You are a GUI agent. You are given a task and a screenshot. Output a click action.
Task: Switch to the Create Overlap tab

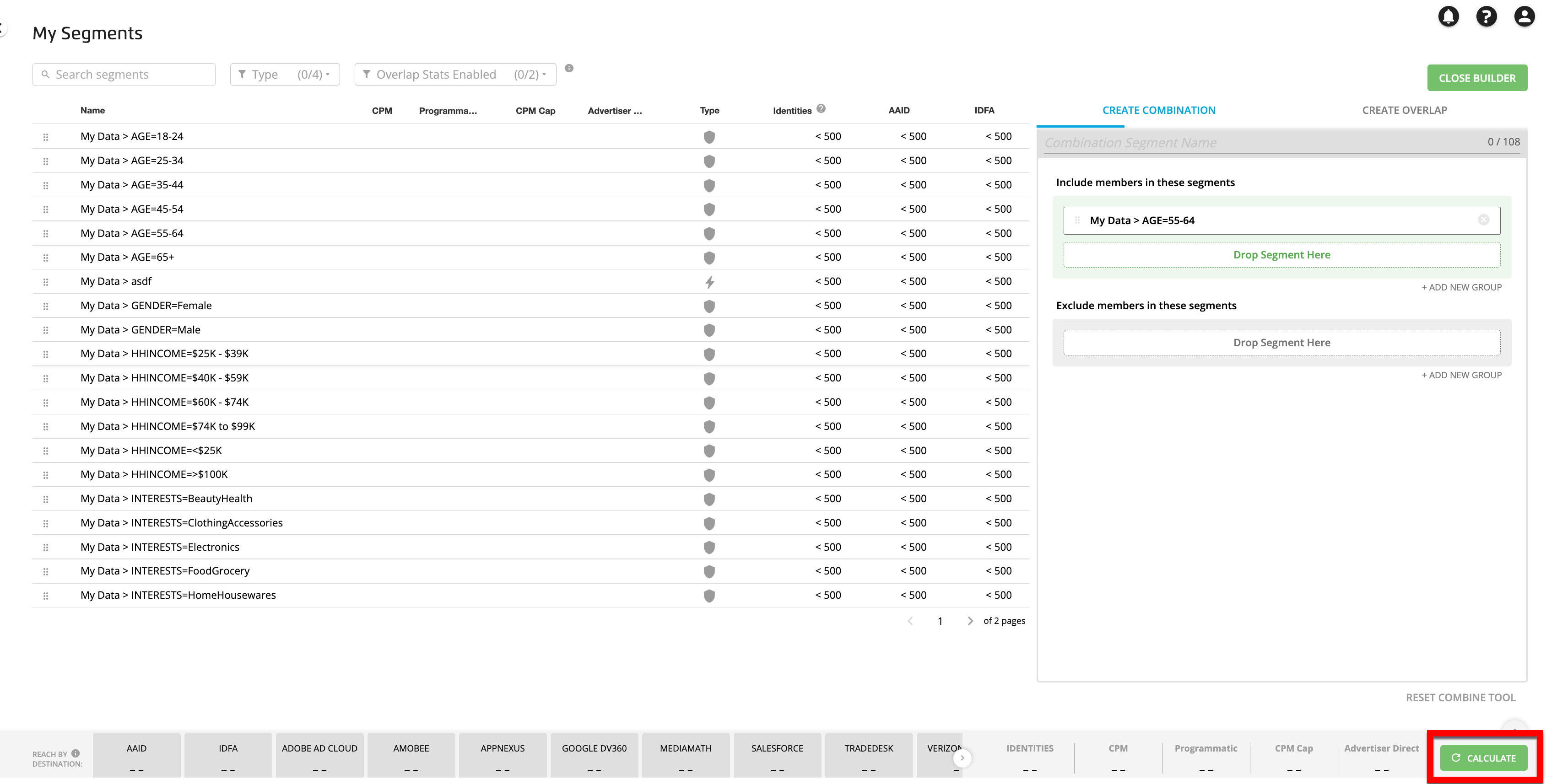click(1405, 110)
